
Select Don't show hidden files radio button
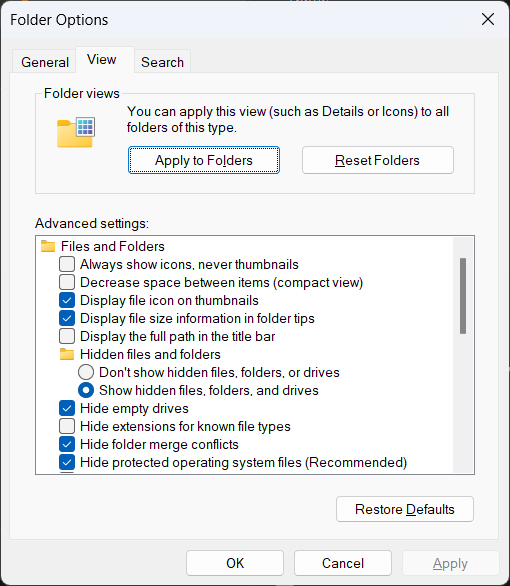[x=86, y=372]
